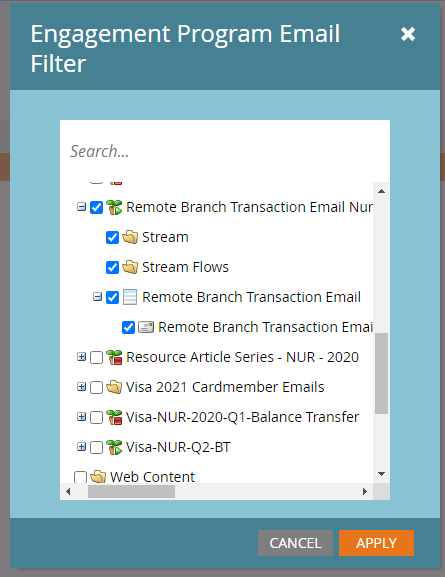
Task: Select the 'Resource Article Series - NUR - 2020' label
Action: point(242,357)
